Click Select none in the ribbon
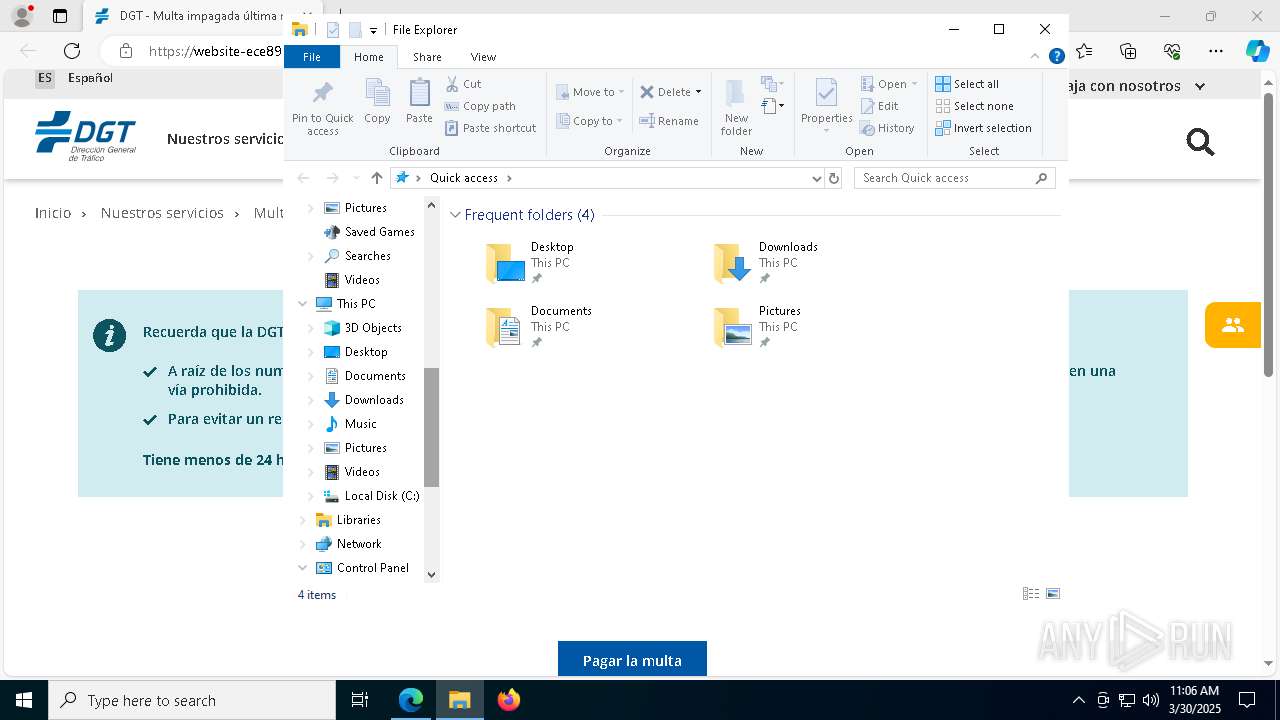1280x720 pixels. (x=975, y=106)
